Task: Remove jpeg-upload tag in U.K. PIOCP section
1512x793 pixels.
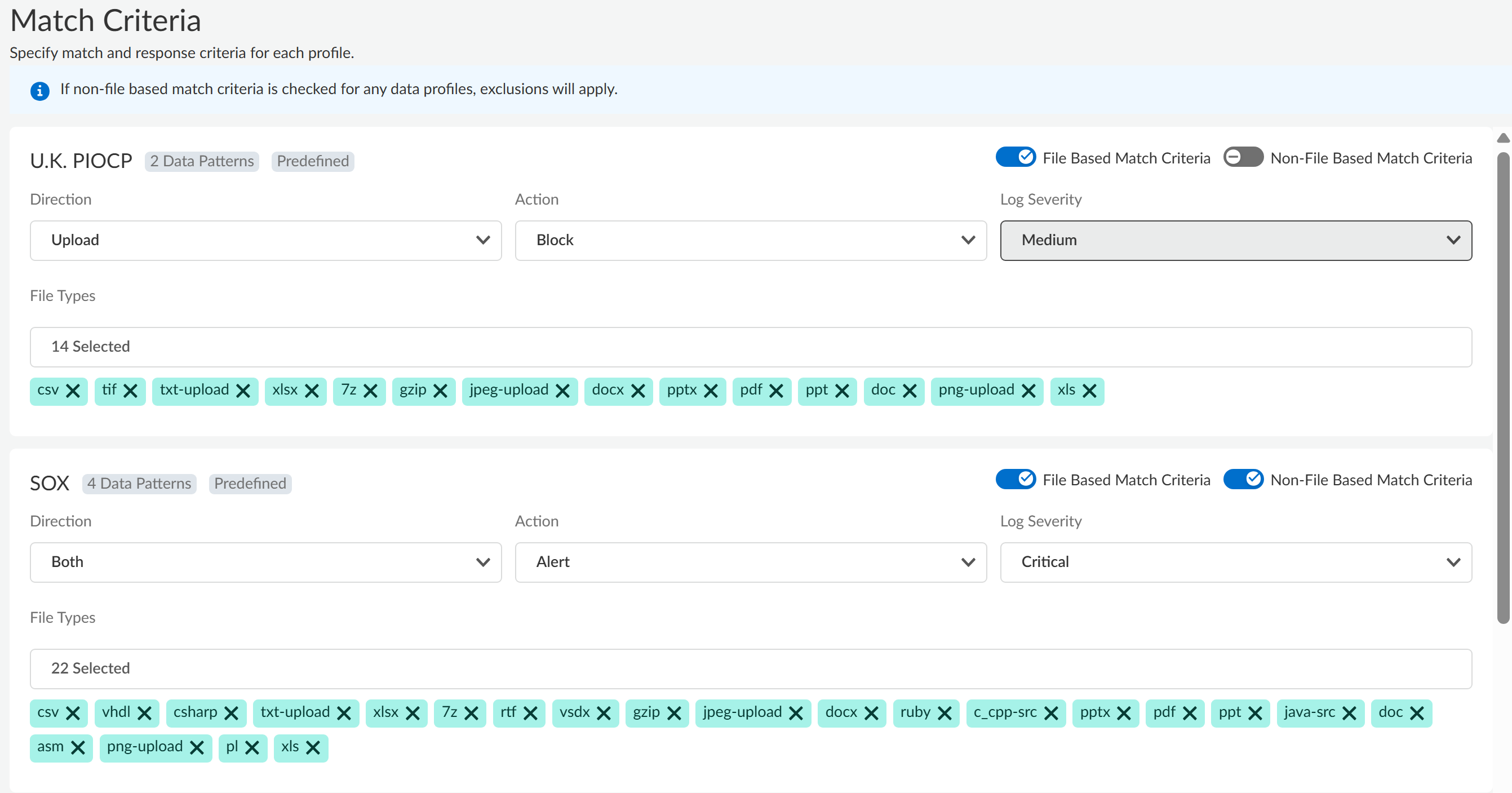Action: click(562, 391)
